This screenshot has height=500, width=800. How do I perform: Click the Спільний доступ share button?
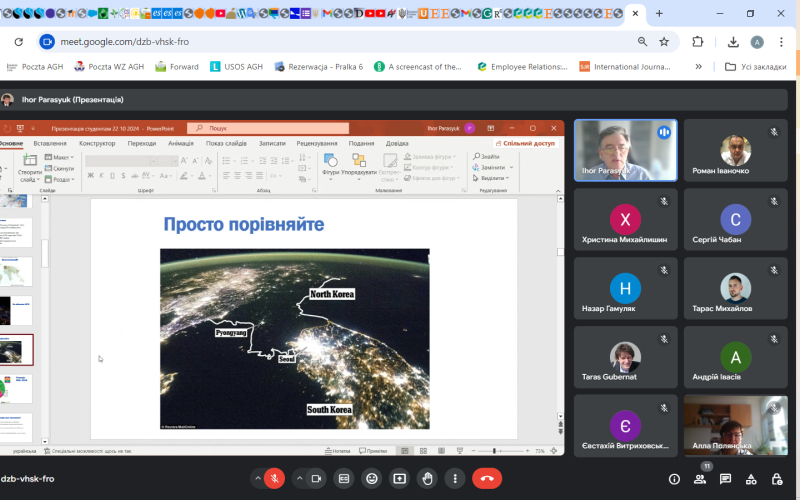coord(525,143)
